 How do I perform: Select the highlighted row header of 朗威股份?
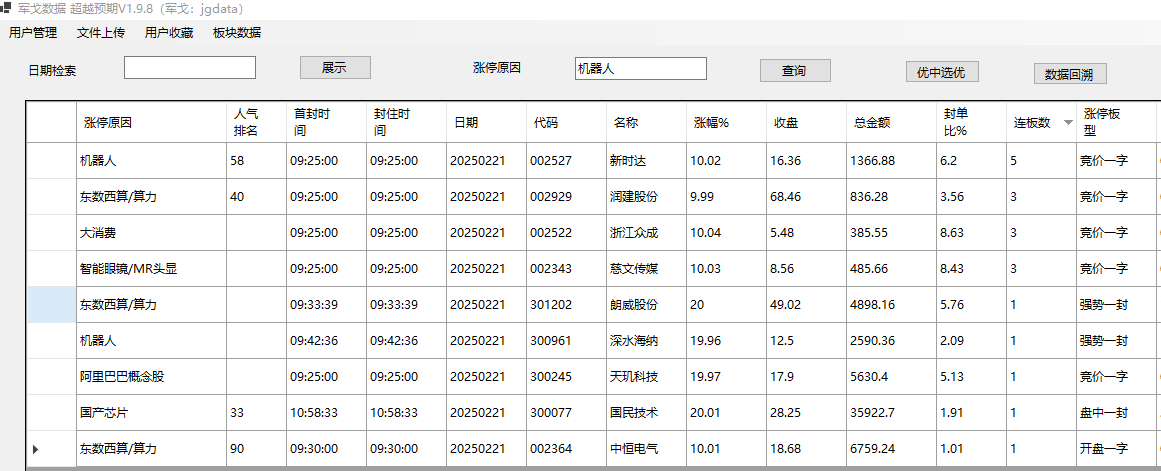(x=51, y=304)
